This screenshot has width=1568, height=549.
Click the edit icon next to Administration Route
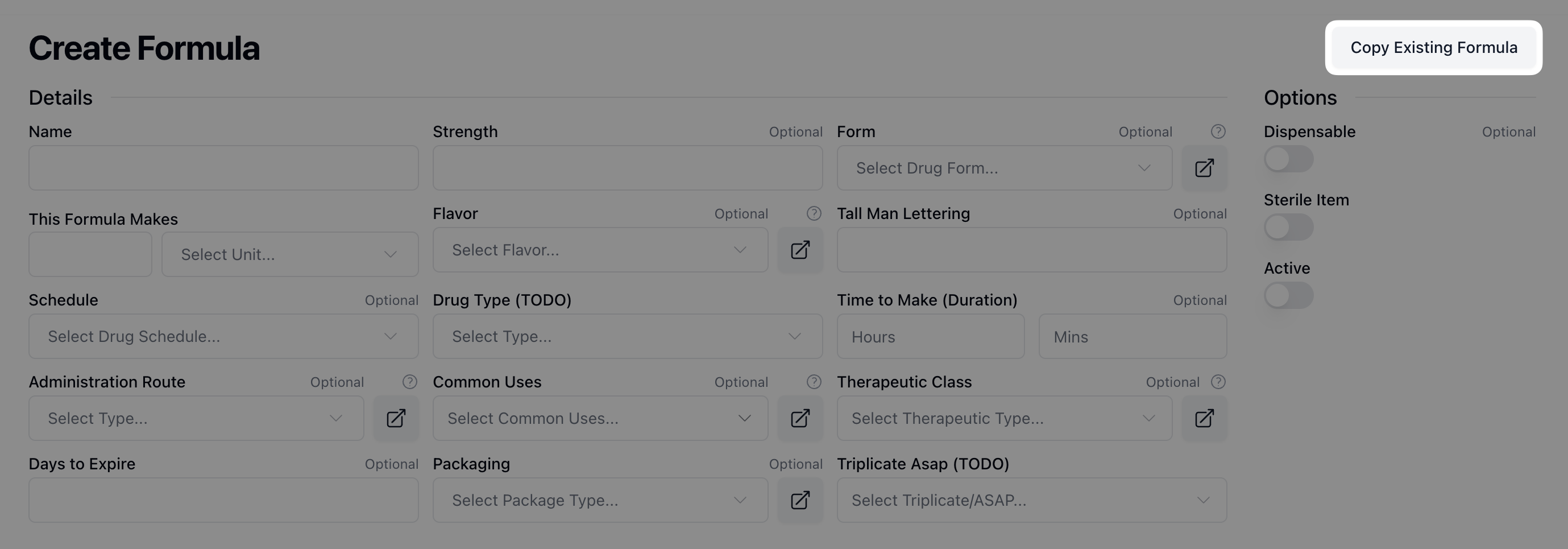396,418
